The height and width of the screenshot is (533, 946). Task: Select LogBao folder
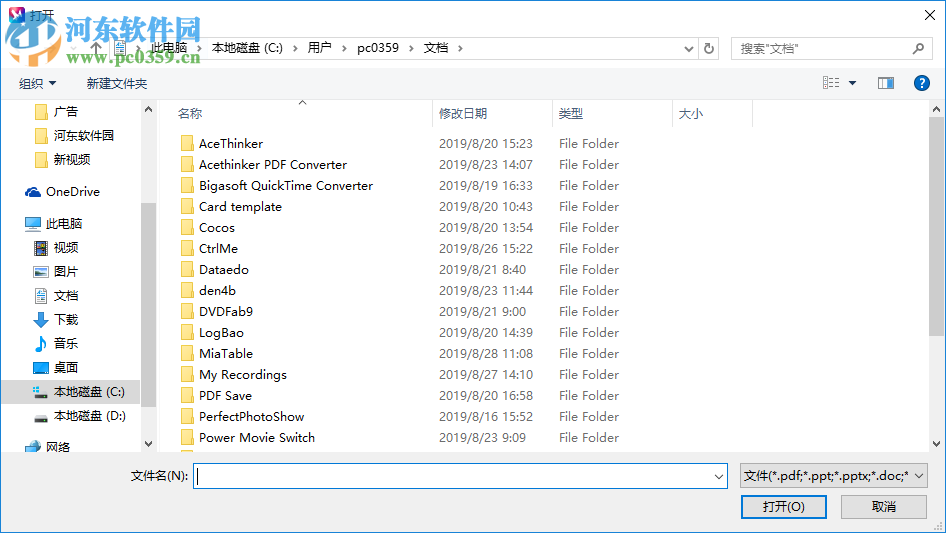point(221,333)
